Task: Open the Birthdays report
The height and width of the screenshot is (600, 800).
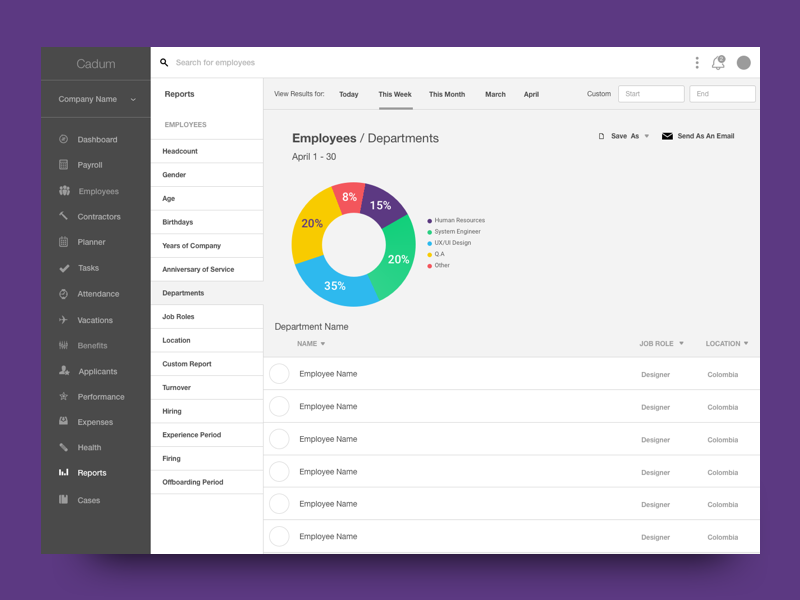Action: (207, 222)
